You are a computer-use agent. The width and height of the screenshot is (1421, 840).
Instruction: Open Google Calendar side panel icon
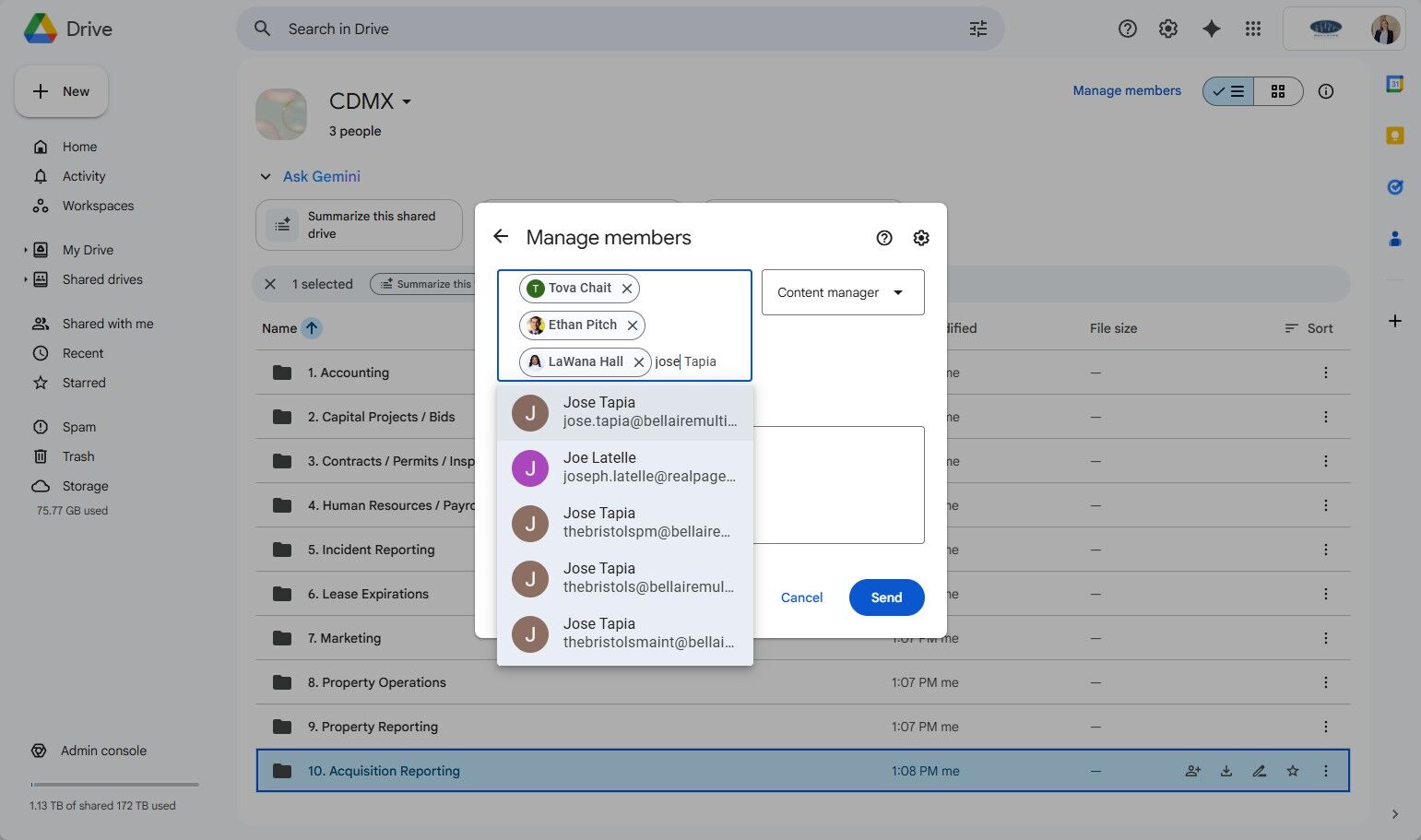1395,84
